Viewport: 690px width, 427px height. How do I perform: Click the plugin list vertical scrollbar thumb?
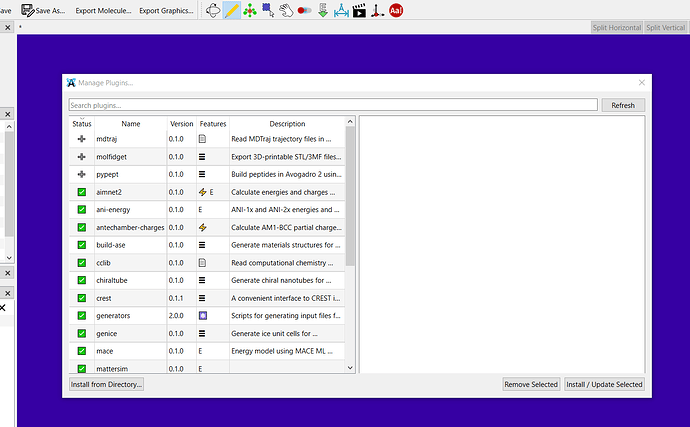click(x=350, y=196)
